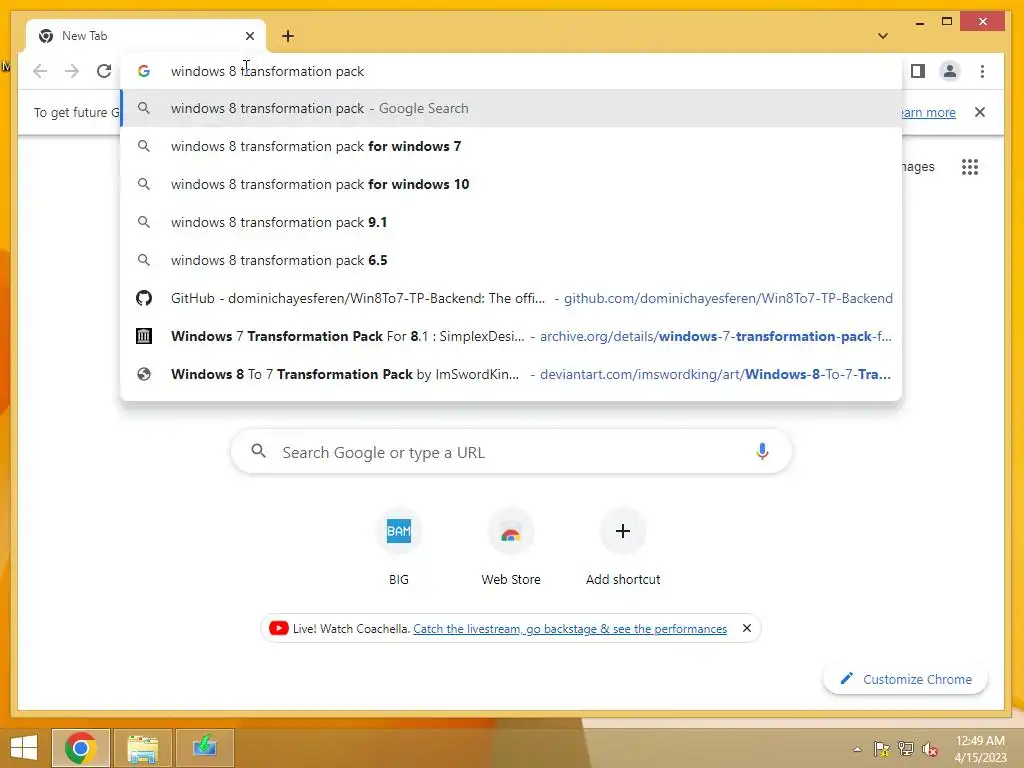Choose the 'for windows 7' suggestion
This screenshot has height=768, width=1024.
pyautogui.click(x=511, y=146)
